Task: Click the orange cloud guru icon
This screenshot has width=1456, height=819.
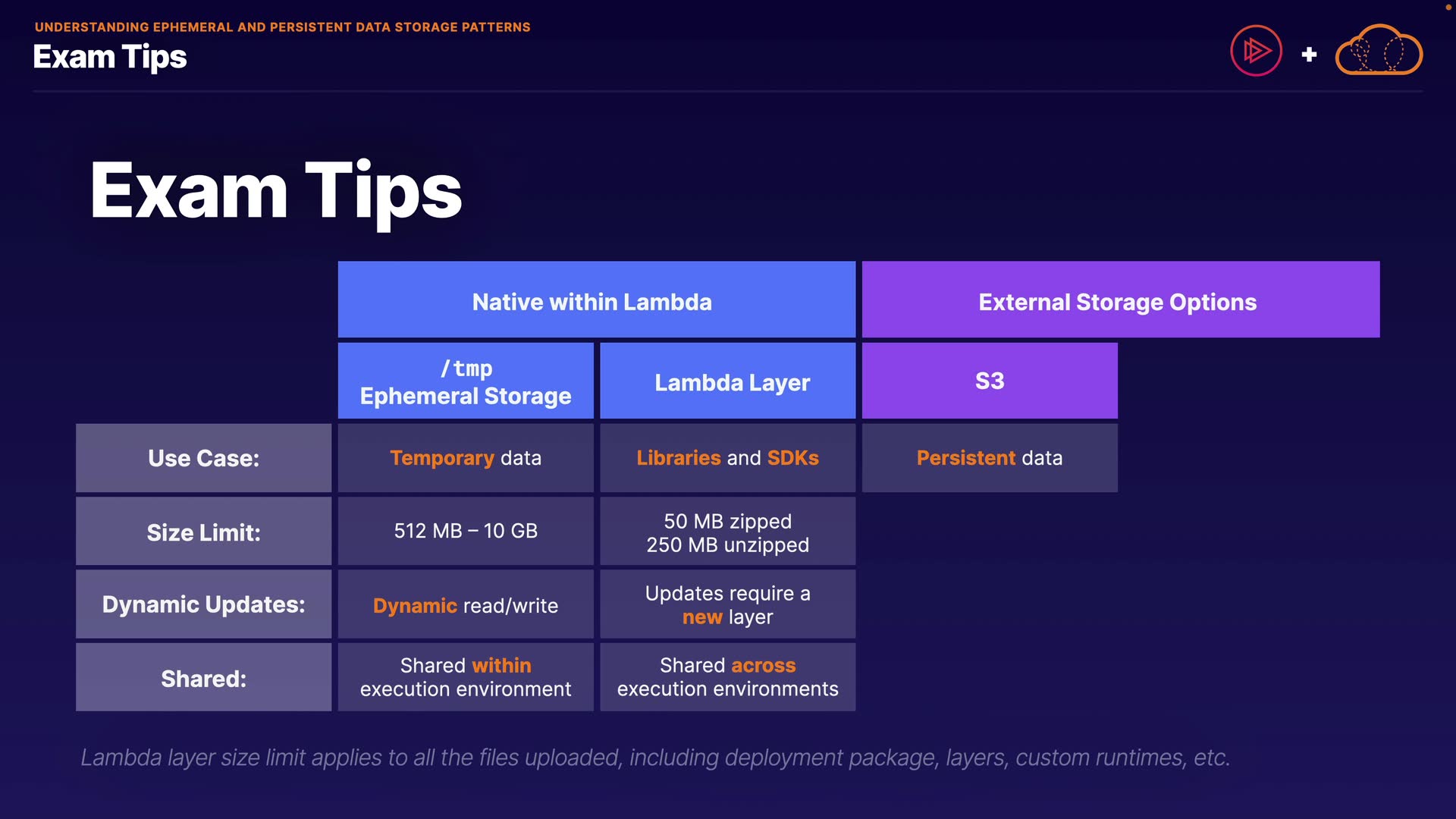Action: coord(1379,52)
